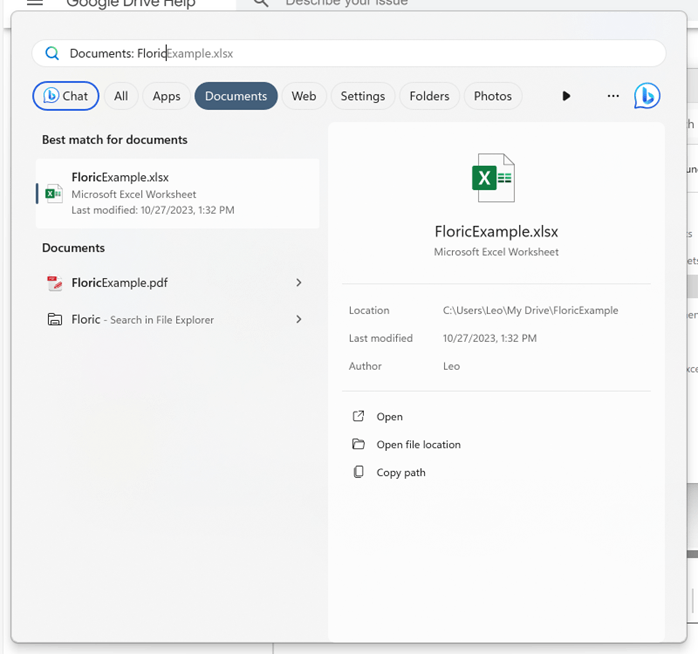Viewport: 698px width, 654px height.
Task: Click Copy path
Action: [x=401, y=472]
